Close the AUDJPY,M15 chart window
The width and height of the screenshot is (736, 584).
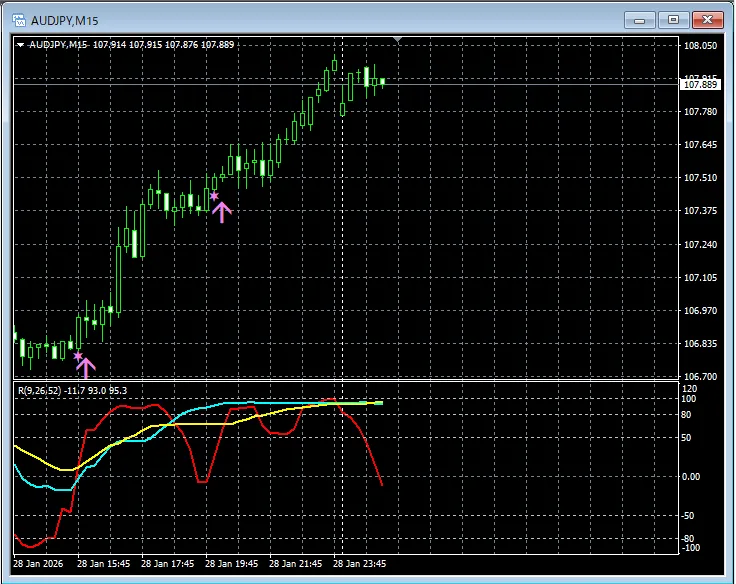(707, 19)
